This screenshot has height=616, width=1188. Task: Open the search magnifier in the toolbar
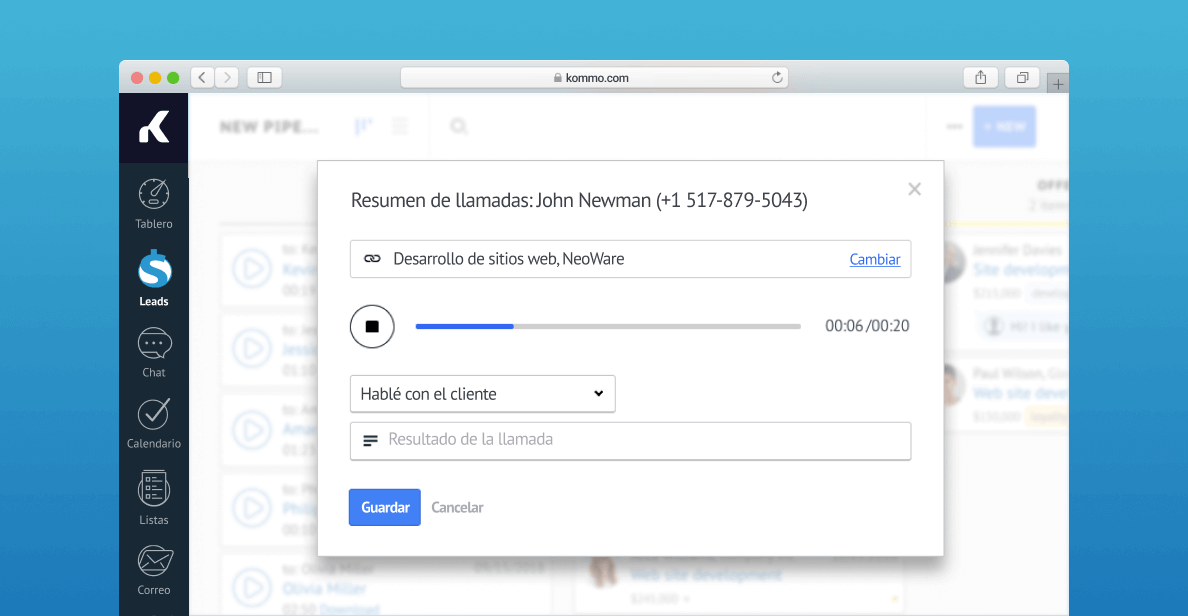coord(458,126)
